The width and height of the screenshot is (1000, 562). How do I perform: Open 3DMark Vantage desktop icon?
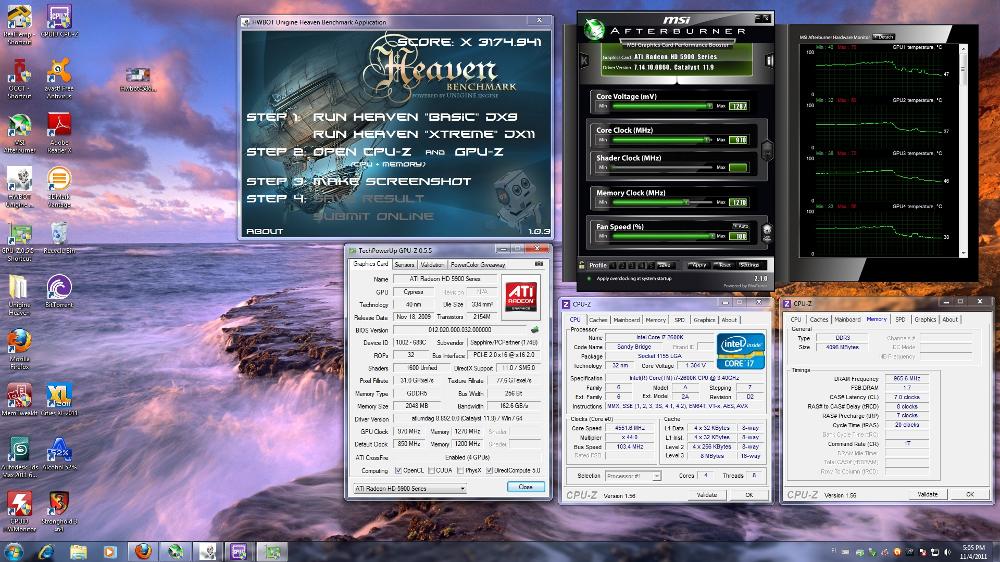[x=59, y=187]
